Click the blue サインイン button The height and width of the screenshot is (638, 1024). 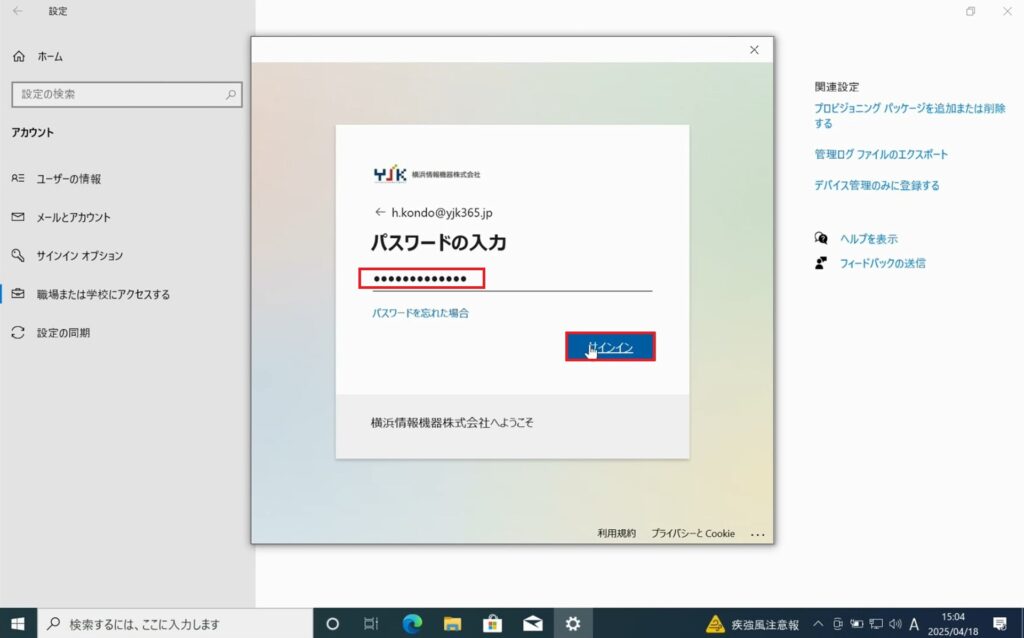[x=610, y=346]
